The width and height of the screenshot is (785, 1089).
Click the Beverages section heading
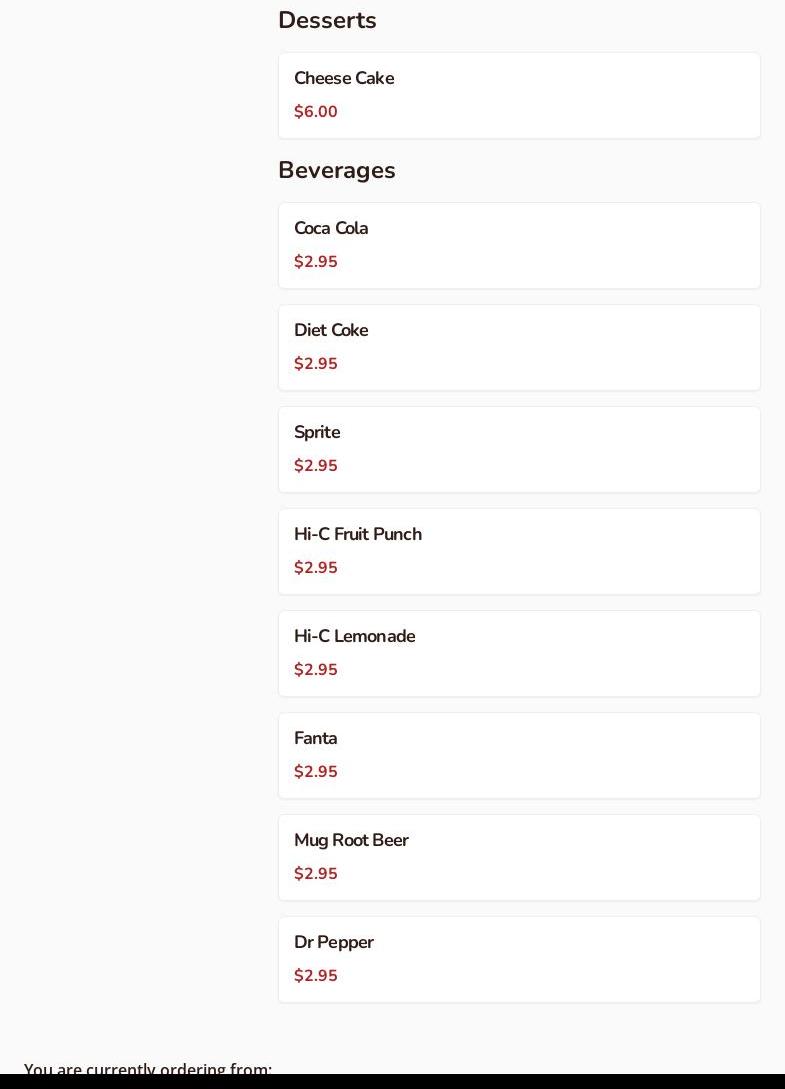coord(337,170)
